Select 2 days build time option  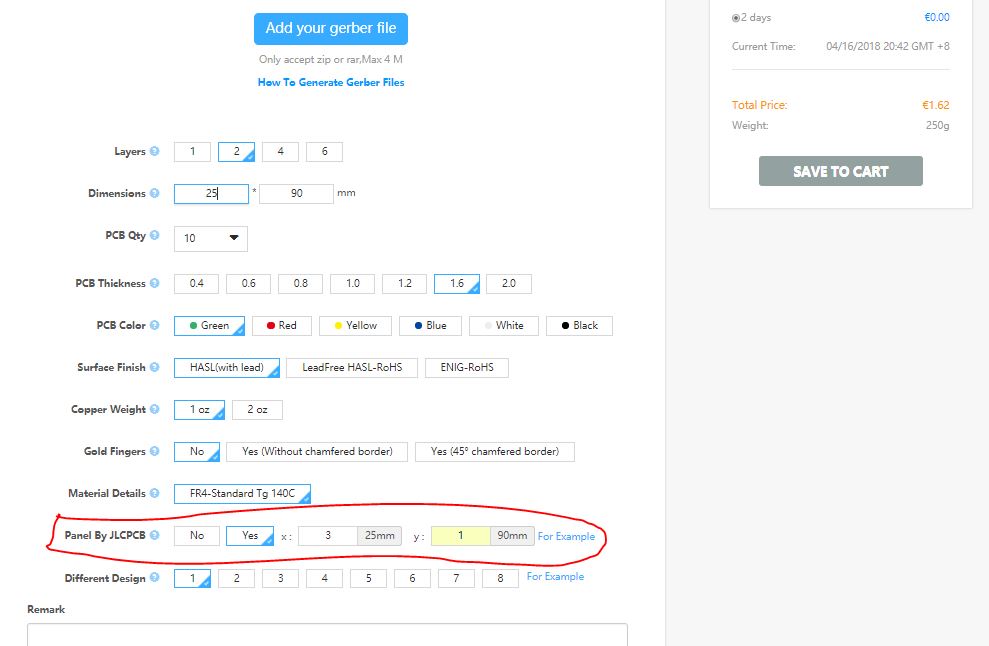pyautogui.click(x=736, y=18)
